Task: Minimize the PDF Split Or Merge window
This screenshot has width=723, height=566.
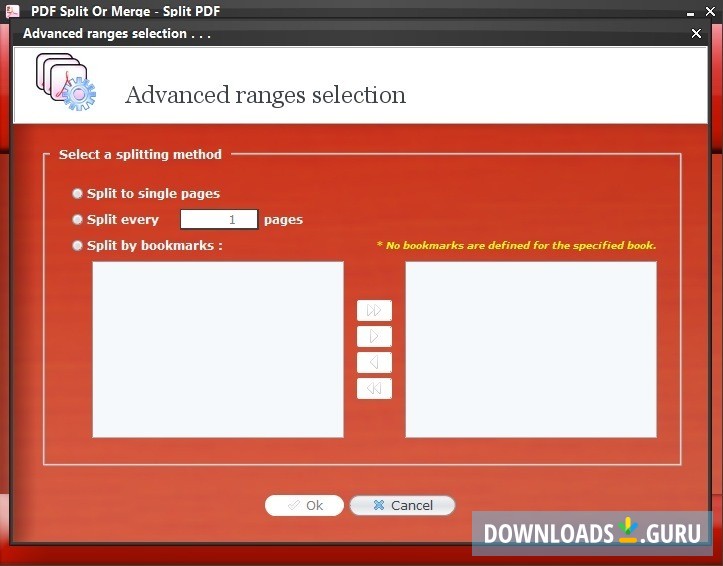Action: [x=690, y=12]
